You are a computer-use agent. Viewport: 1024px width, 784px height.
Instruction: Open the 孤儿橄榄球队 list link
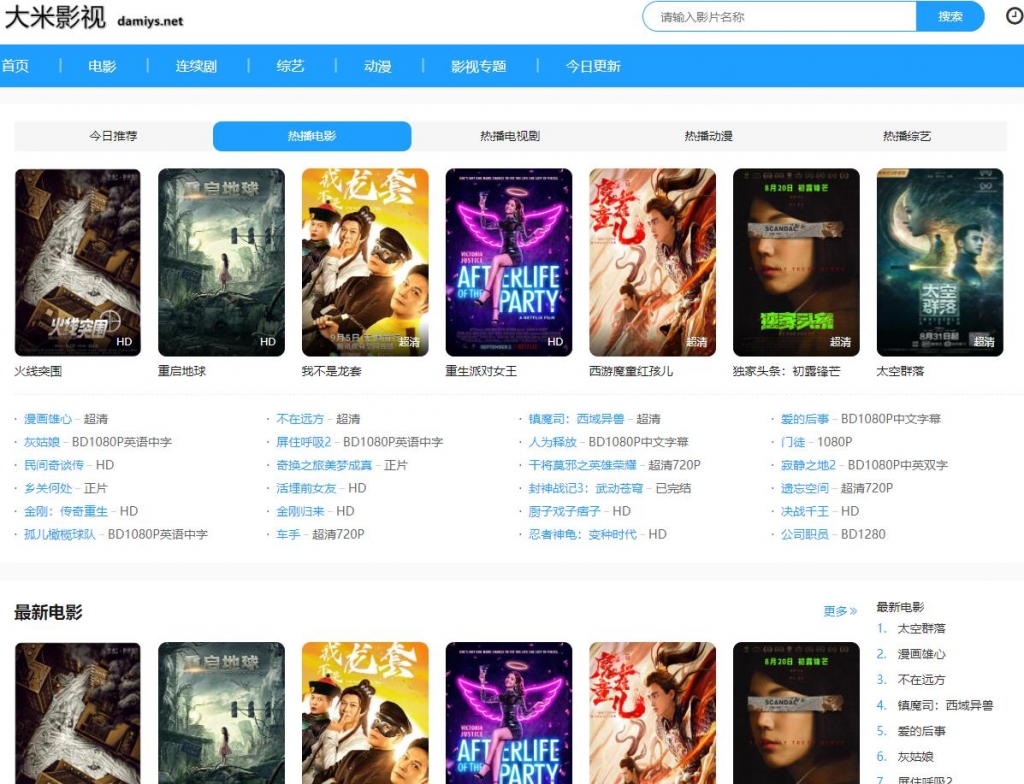(x=60, y=534)
